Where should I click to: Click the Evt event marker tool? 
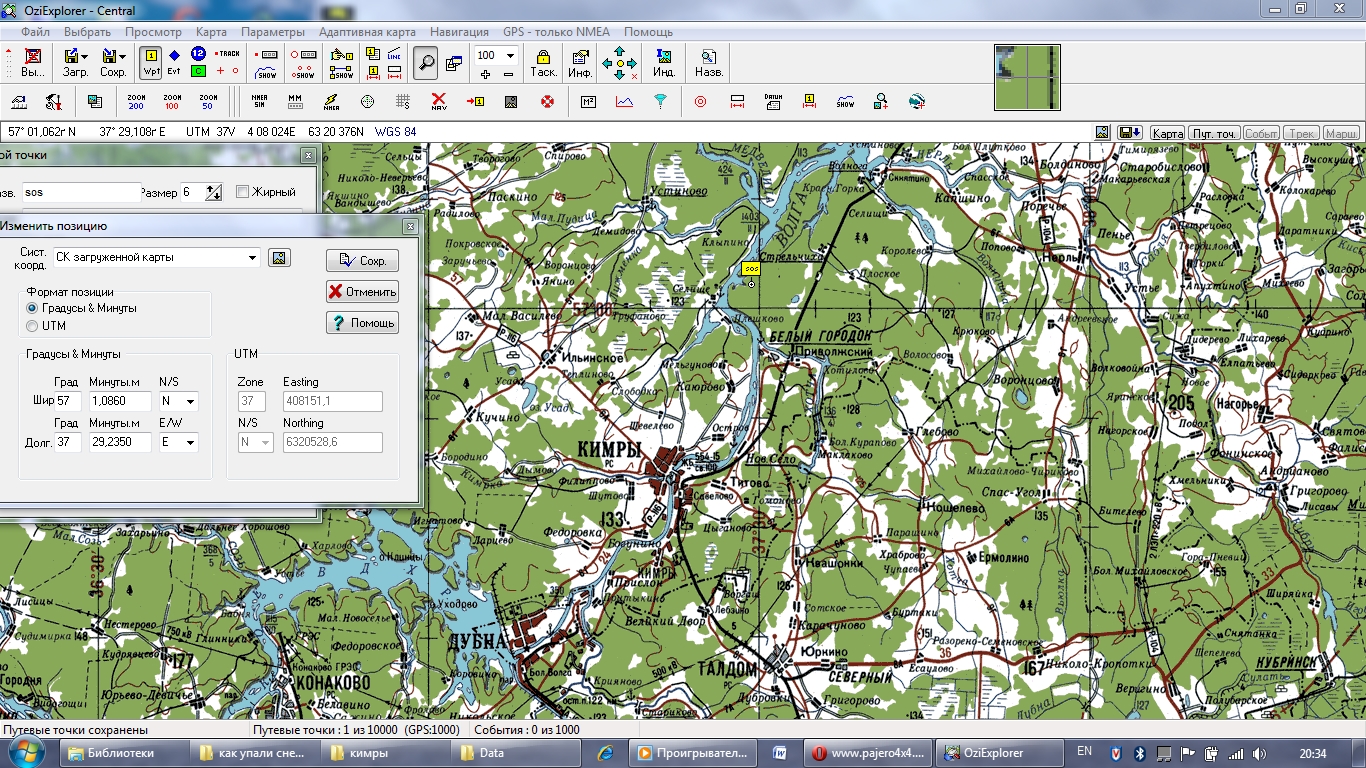coord(174,62)
